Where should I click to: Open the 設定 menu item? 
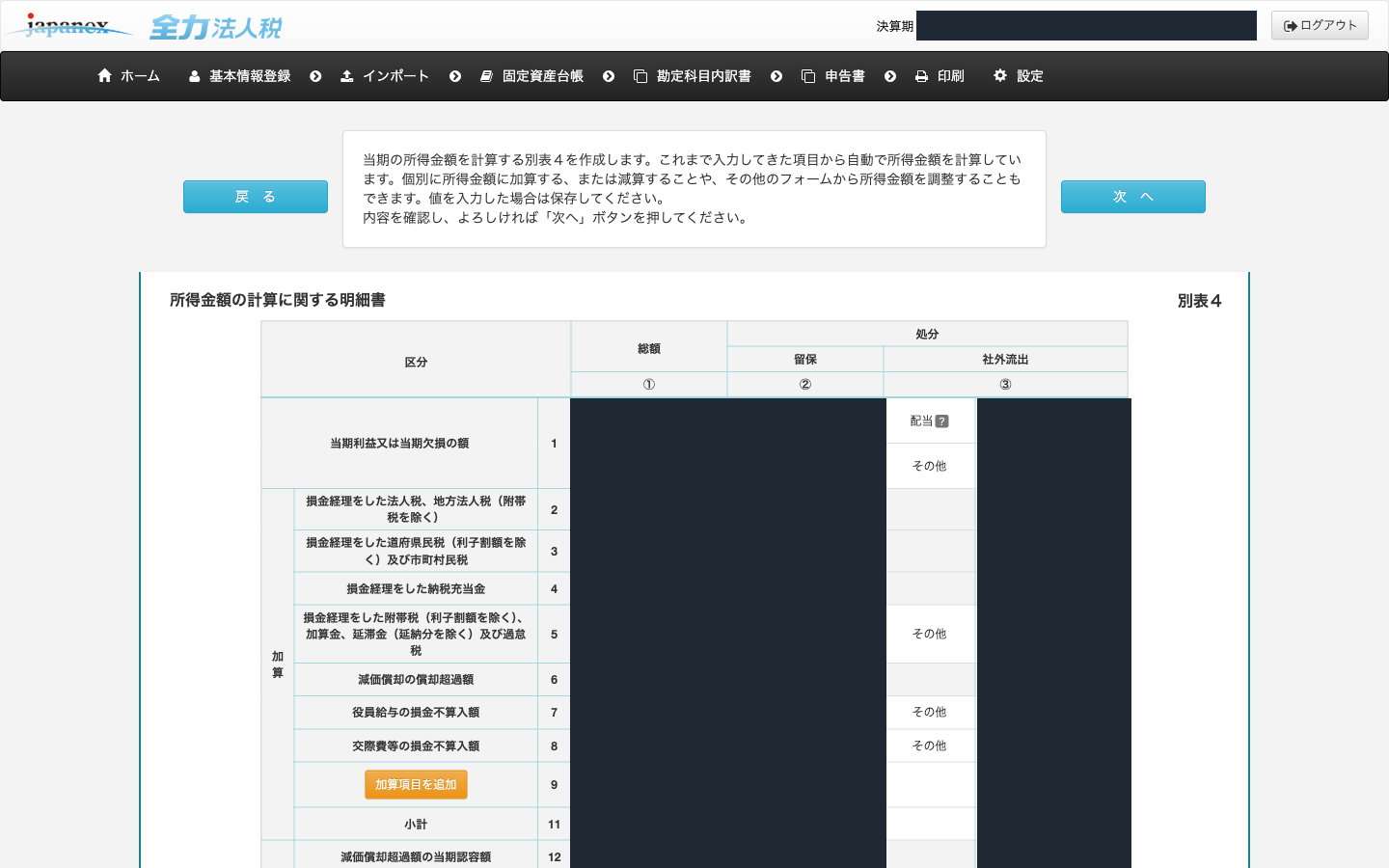pos(1019,76)
